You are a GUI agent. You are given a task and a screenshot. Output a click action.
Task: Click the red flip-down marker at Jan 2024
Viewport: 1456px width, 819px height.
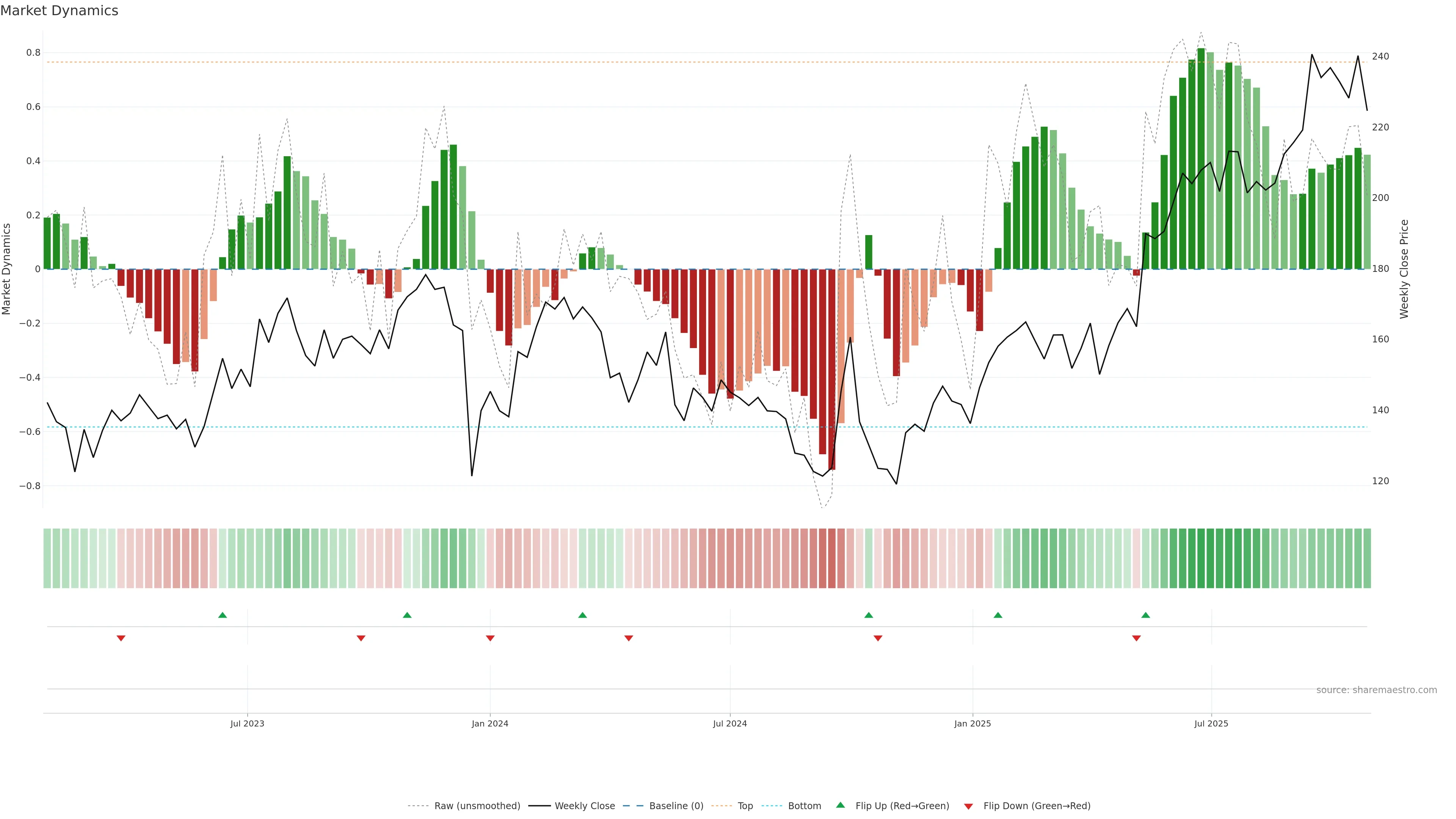coord(490,638)
